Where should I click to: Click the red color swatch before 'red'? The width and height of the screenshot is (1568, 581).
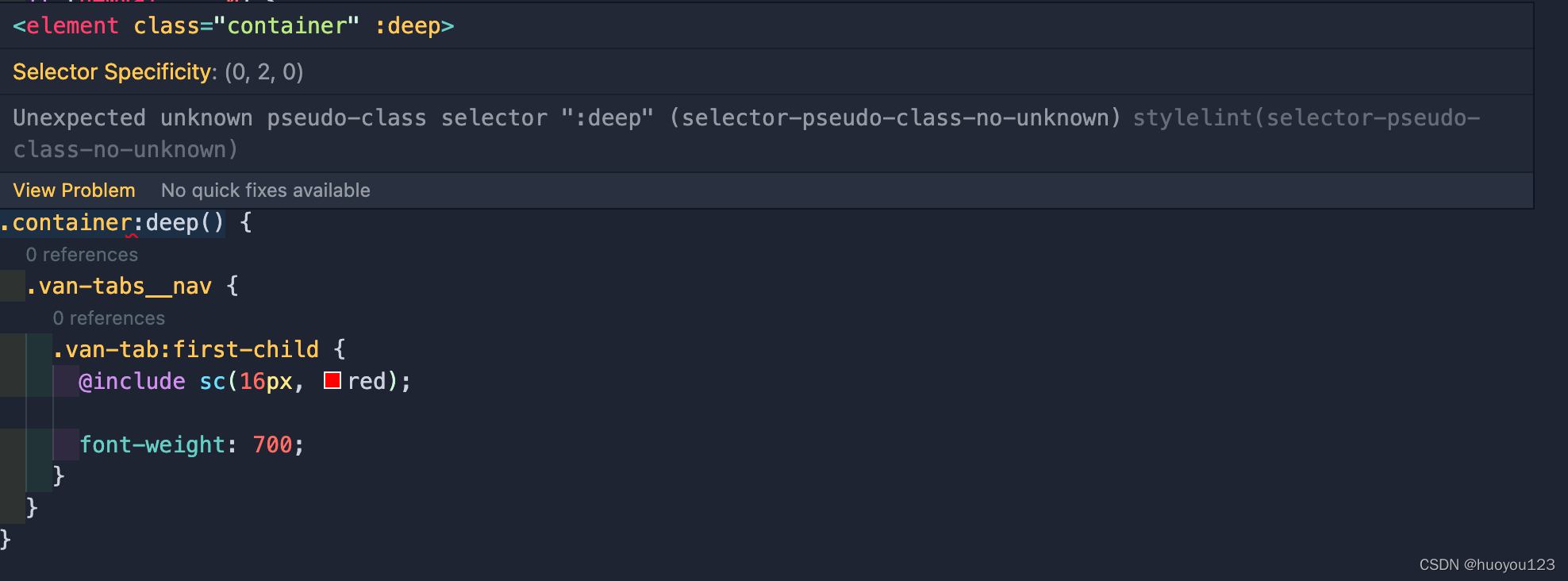(331, 381)
